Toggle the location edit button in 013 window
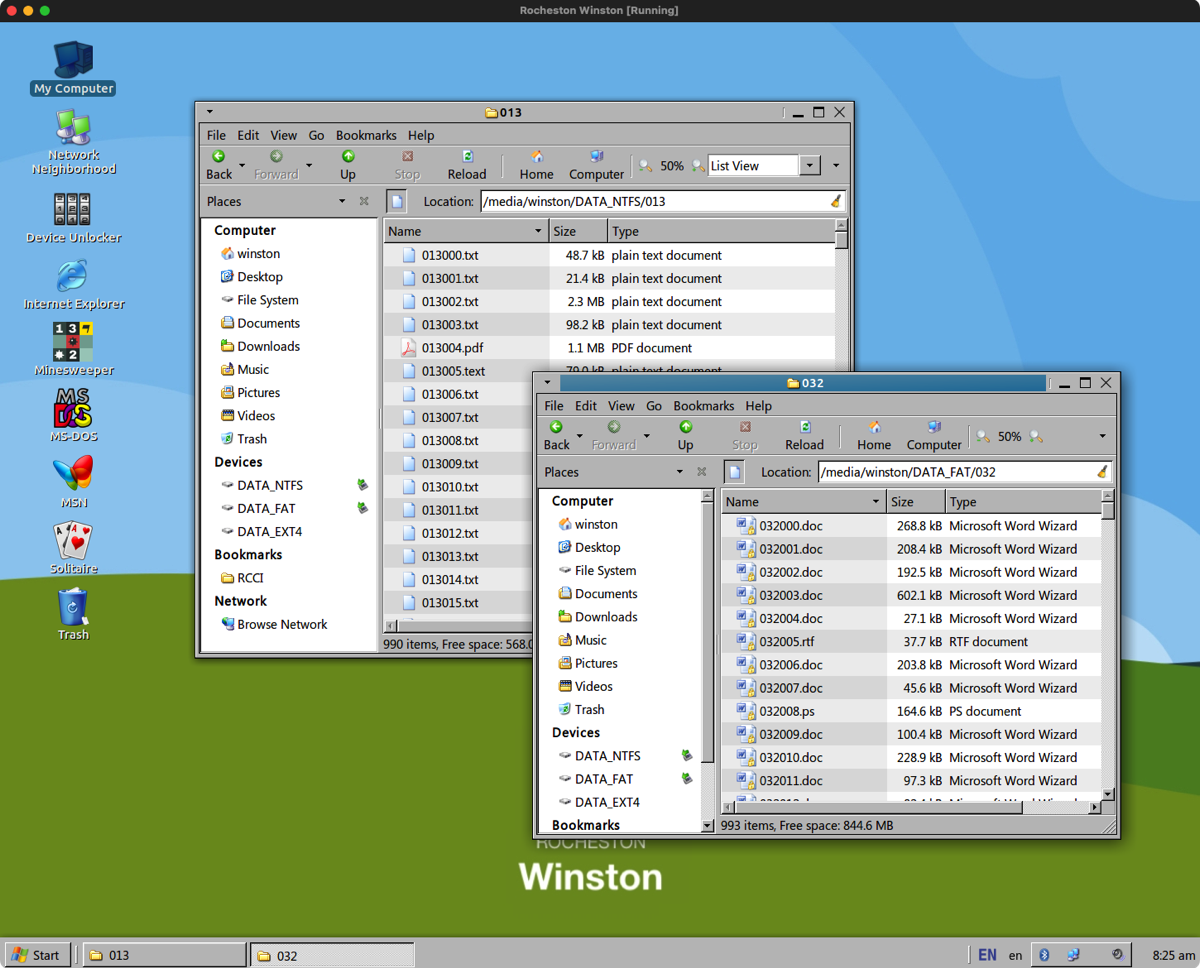The width and height of the screenshot is (1200, 968). tap(397, 202)
